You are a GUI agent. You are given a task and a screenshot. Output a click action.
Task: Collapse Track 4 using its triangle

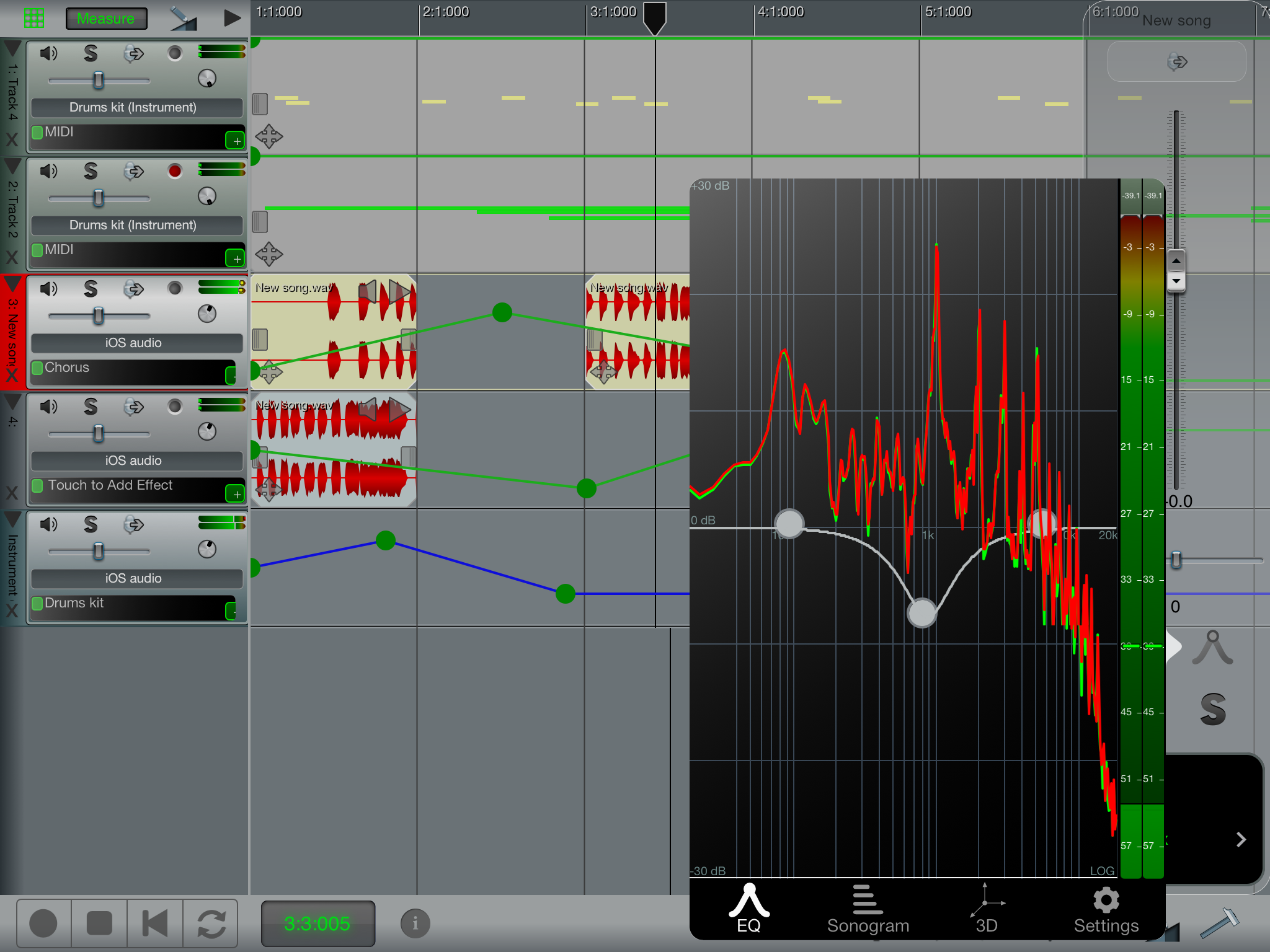click(13, 48)
